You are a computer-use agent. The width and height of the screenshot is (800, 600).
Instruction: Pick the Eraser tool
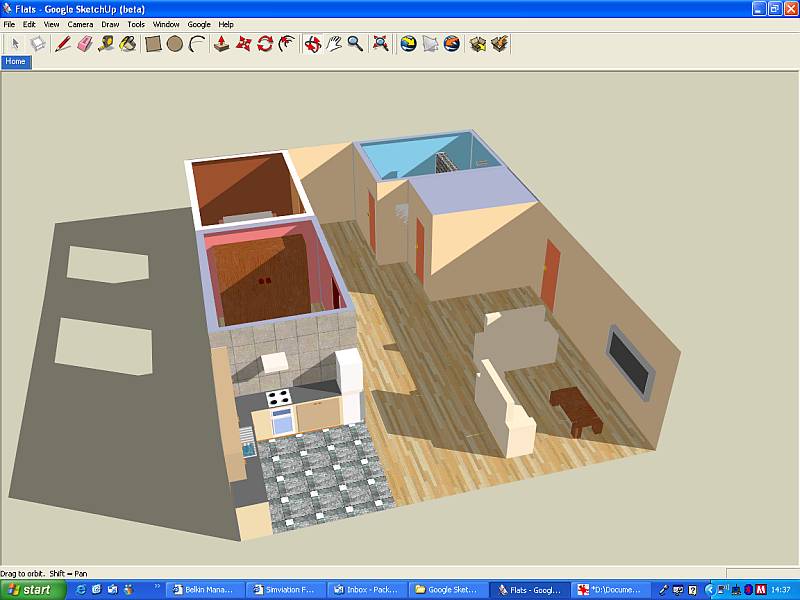point(84,44)
